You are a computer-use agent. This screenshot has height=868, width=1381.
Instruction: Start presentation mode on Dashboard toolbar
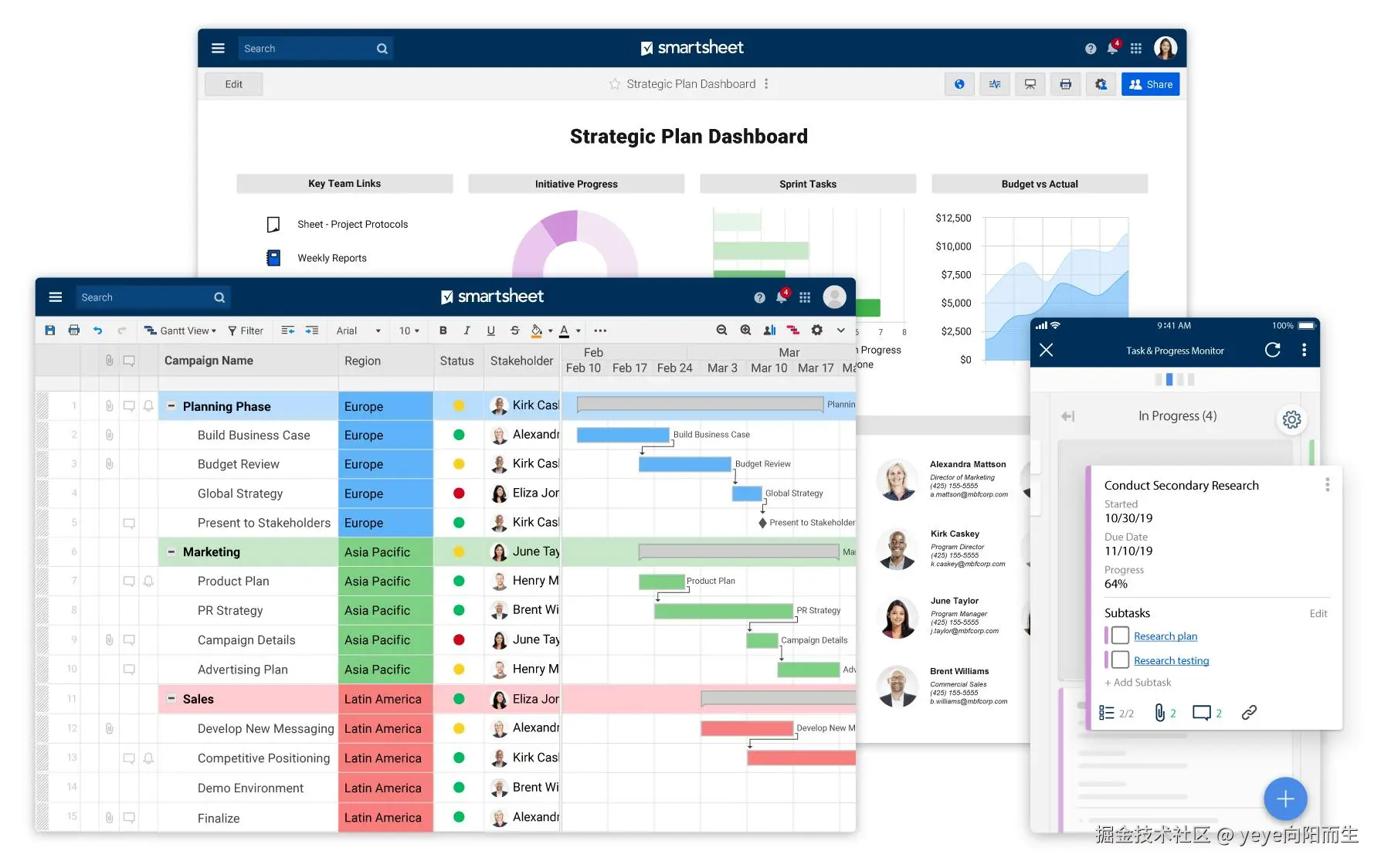(1030, 84)
